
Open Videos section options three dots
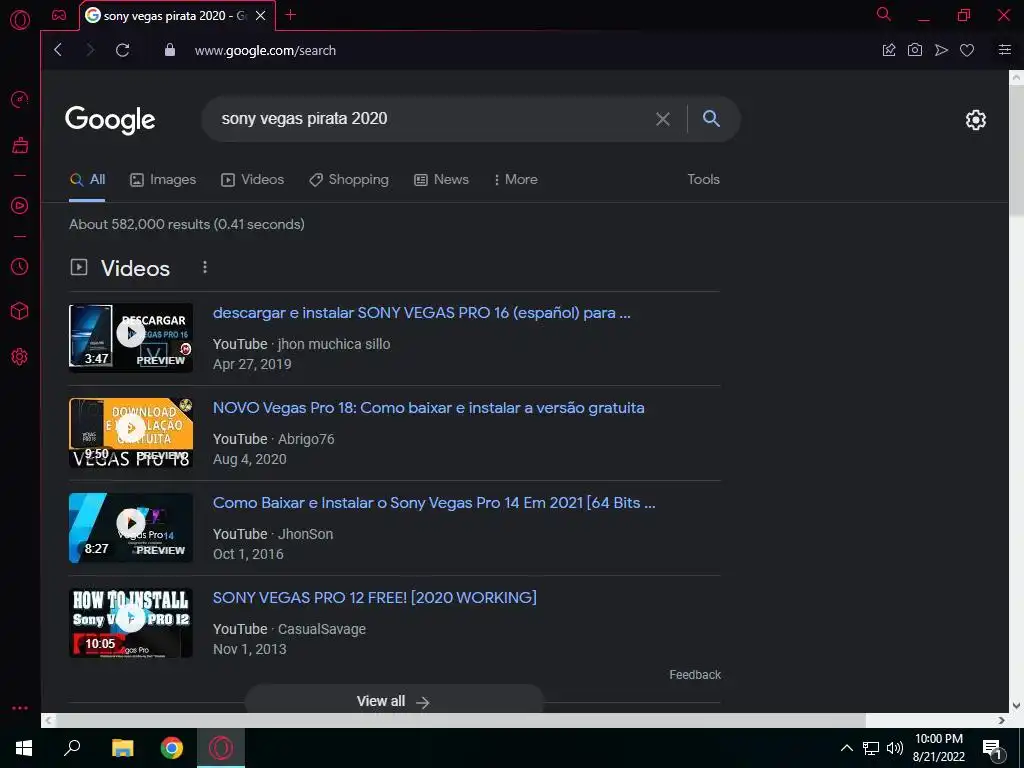click(204, 267)
